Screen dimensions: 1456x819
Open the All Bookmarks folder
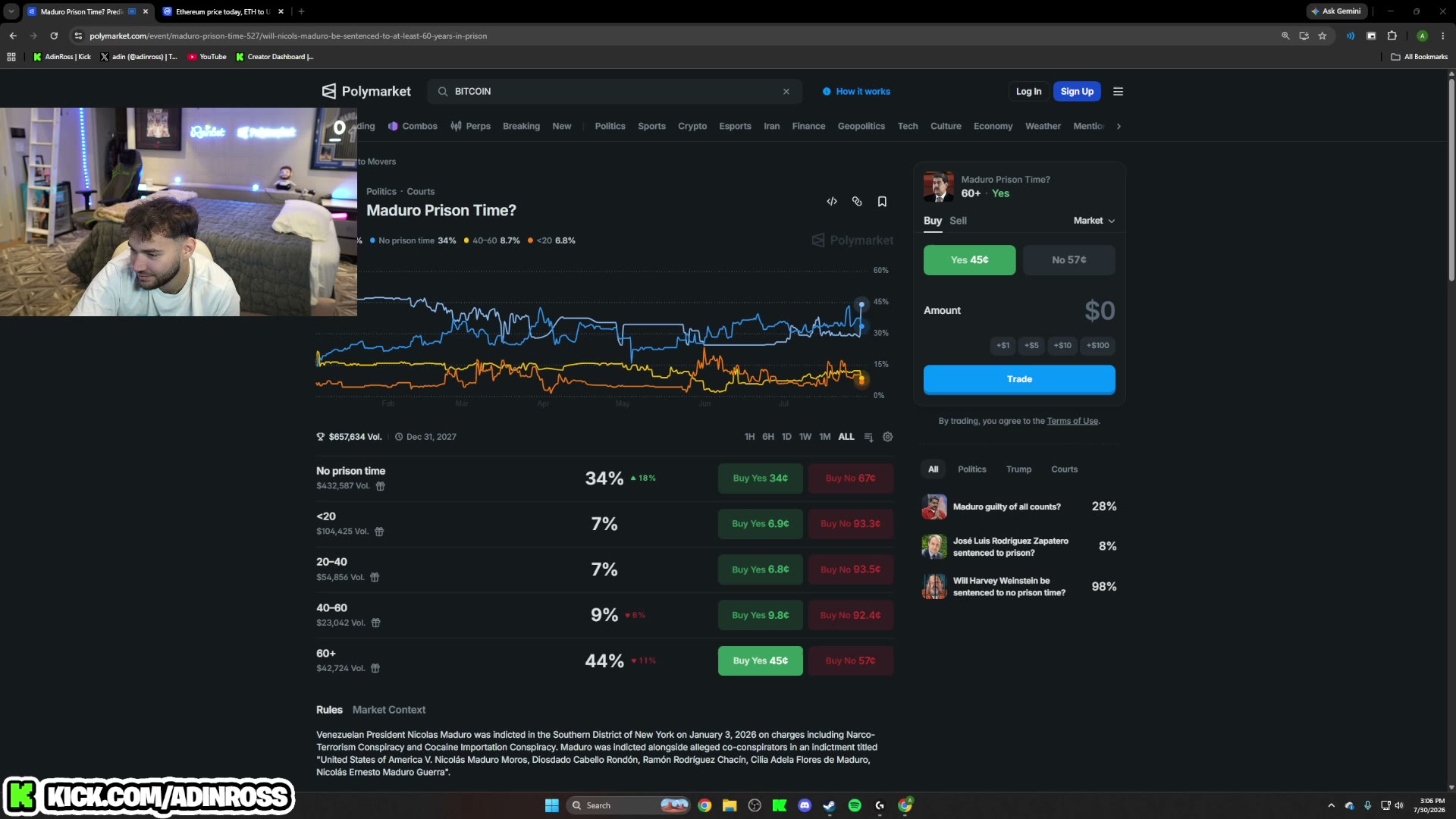click(1420, 57)
